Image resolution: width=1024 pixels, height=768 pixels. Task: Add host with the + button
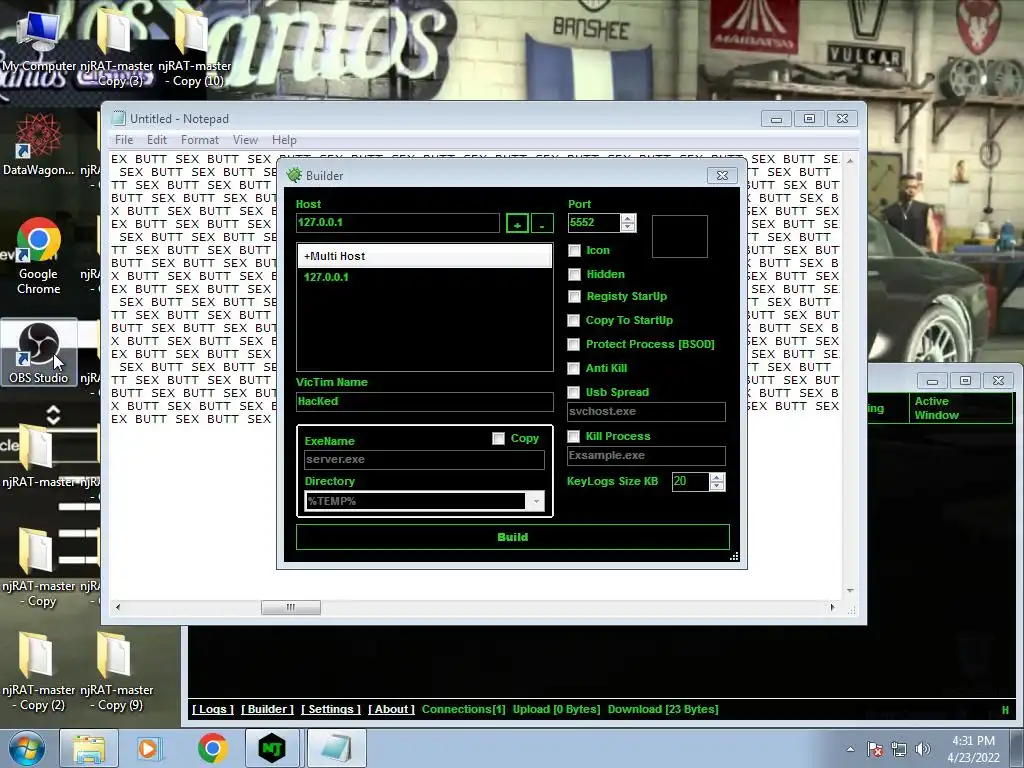click(517, 224)
